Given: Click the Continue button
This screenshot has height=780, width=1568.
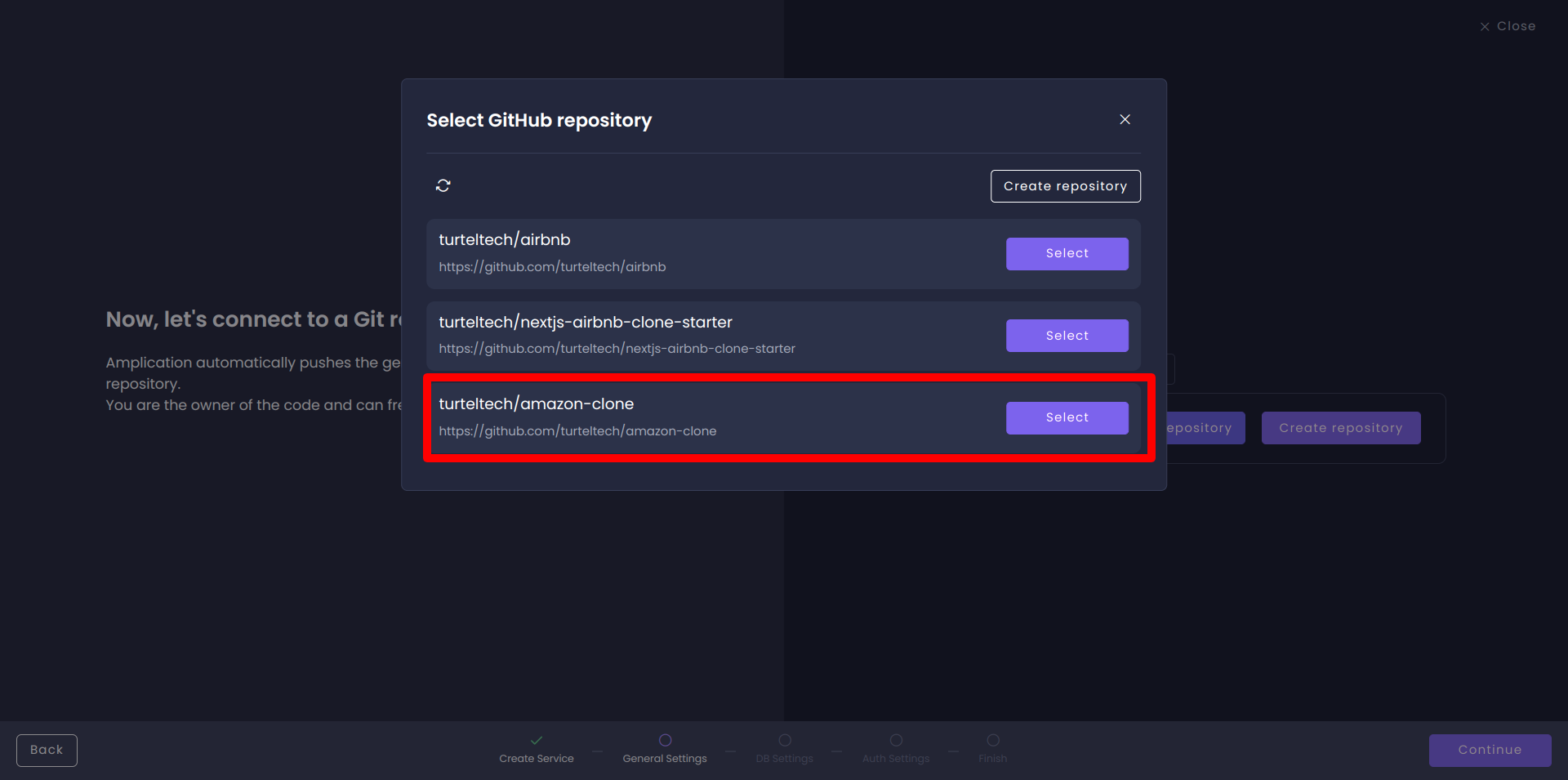Looking at the screenshot, I should click(1490, 750).
